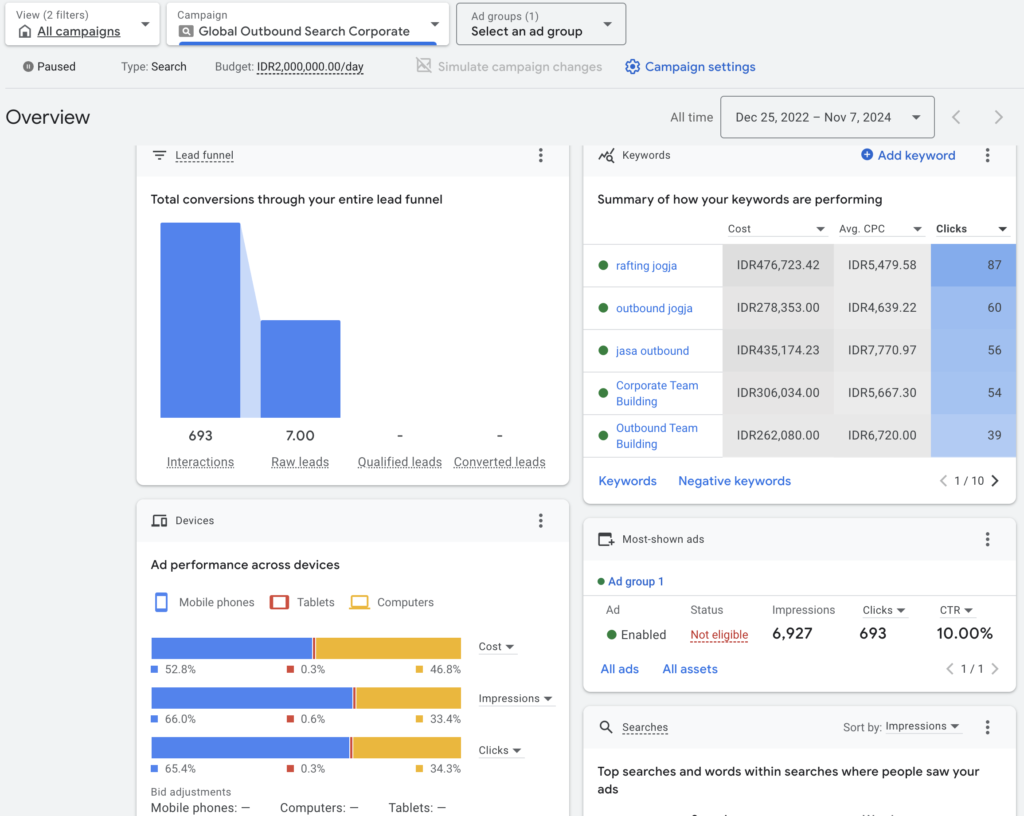Screen dimensions: 1024x816
Task: Select the All assets tab
Action: click(x=690, y=668)
